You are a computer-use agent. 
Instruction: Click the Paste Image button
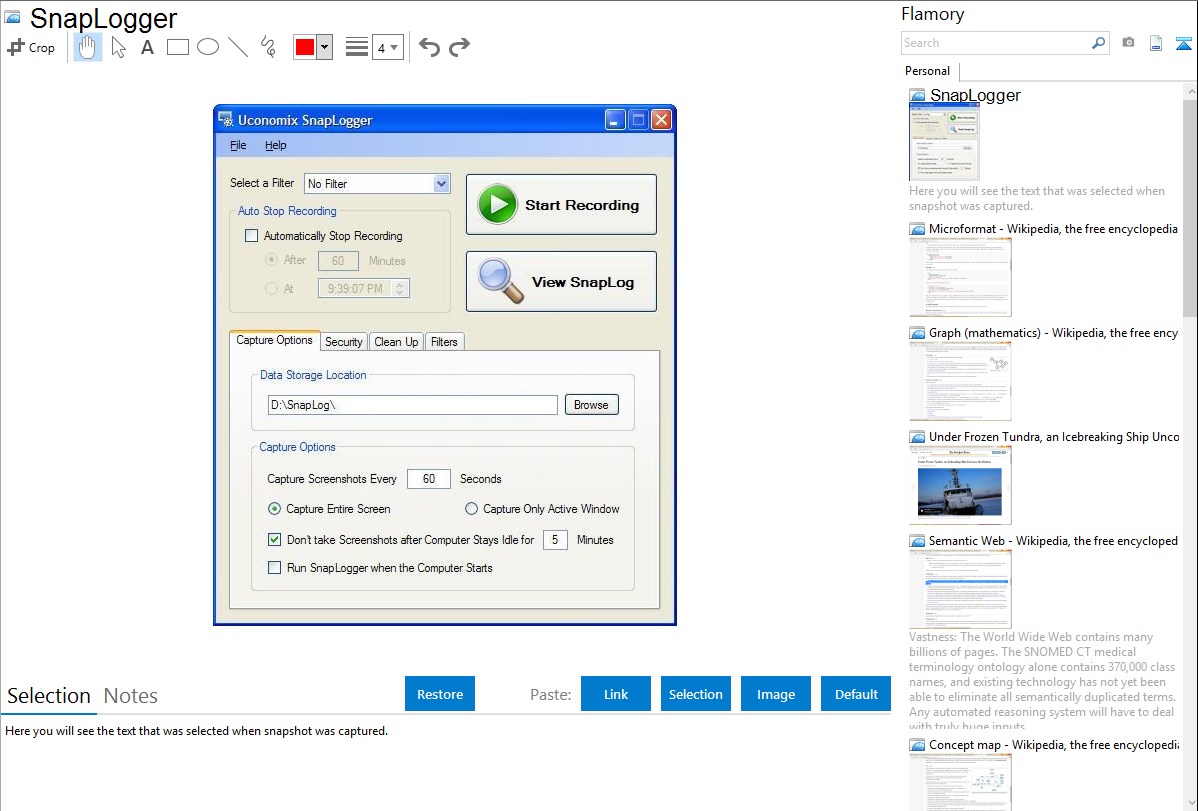[775, 694]
